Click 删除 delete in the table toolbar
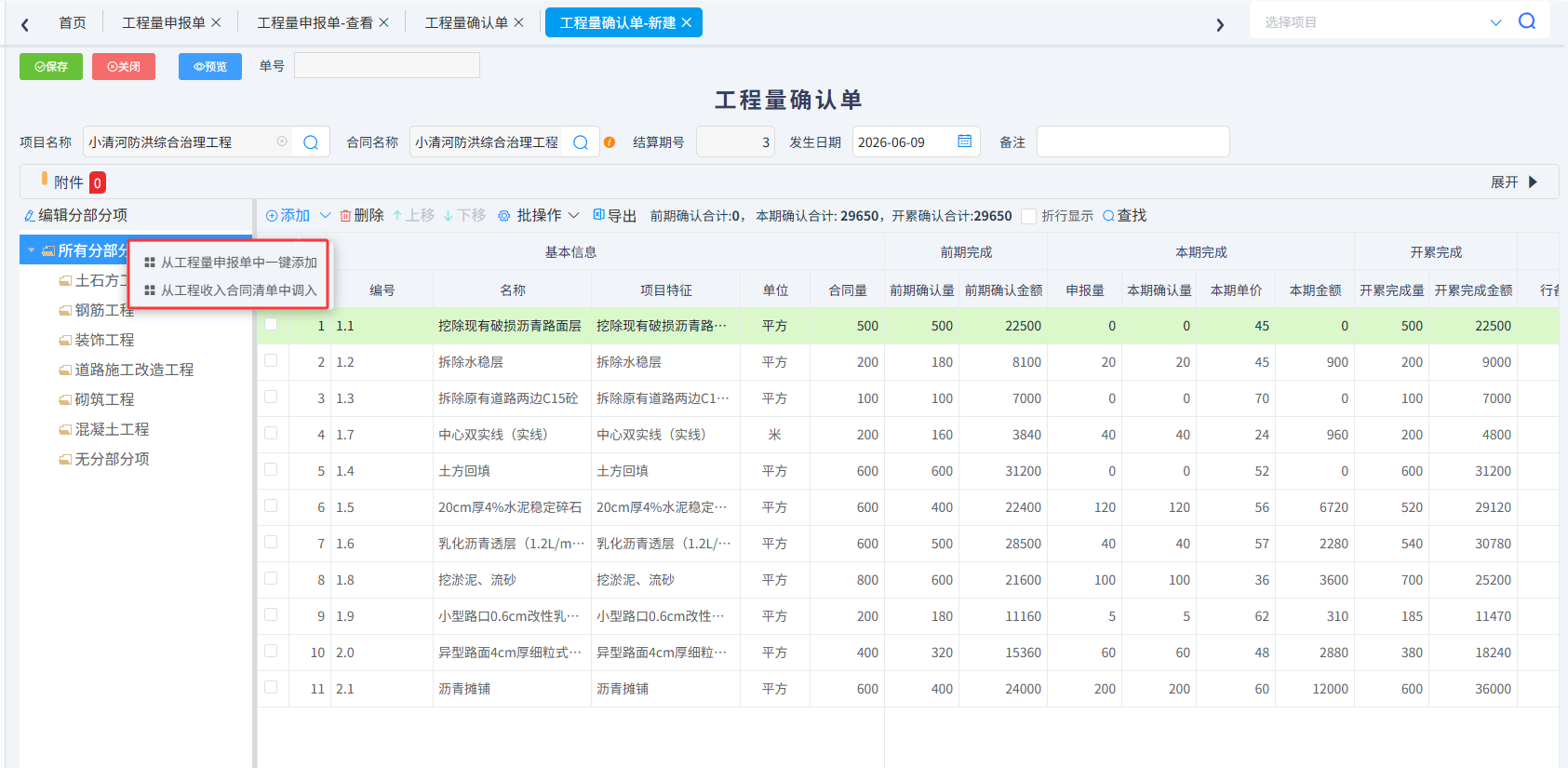The width and height of the screenshot is (1568, 768). [x=362, y=216]
